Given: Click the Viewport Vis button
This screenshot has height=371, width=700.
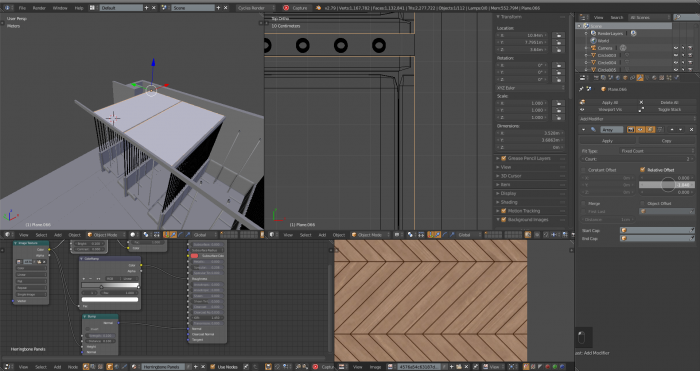Looking at the screenshot, I should tap(608, 109).
